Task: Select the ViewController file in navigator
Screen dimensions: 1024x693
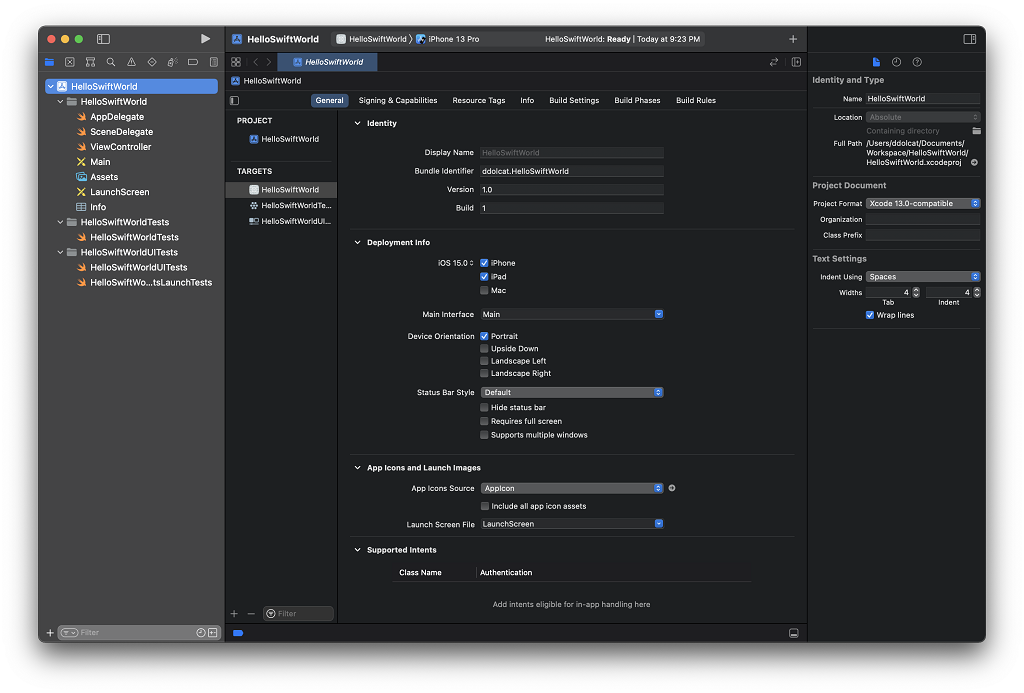Action: (x=121, y=147)
